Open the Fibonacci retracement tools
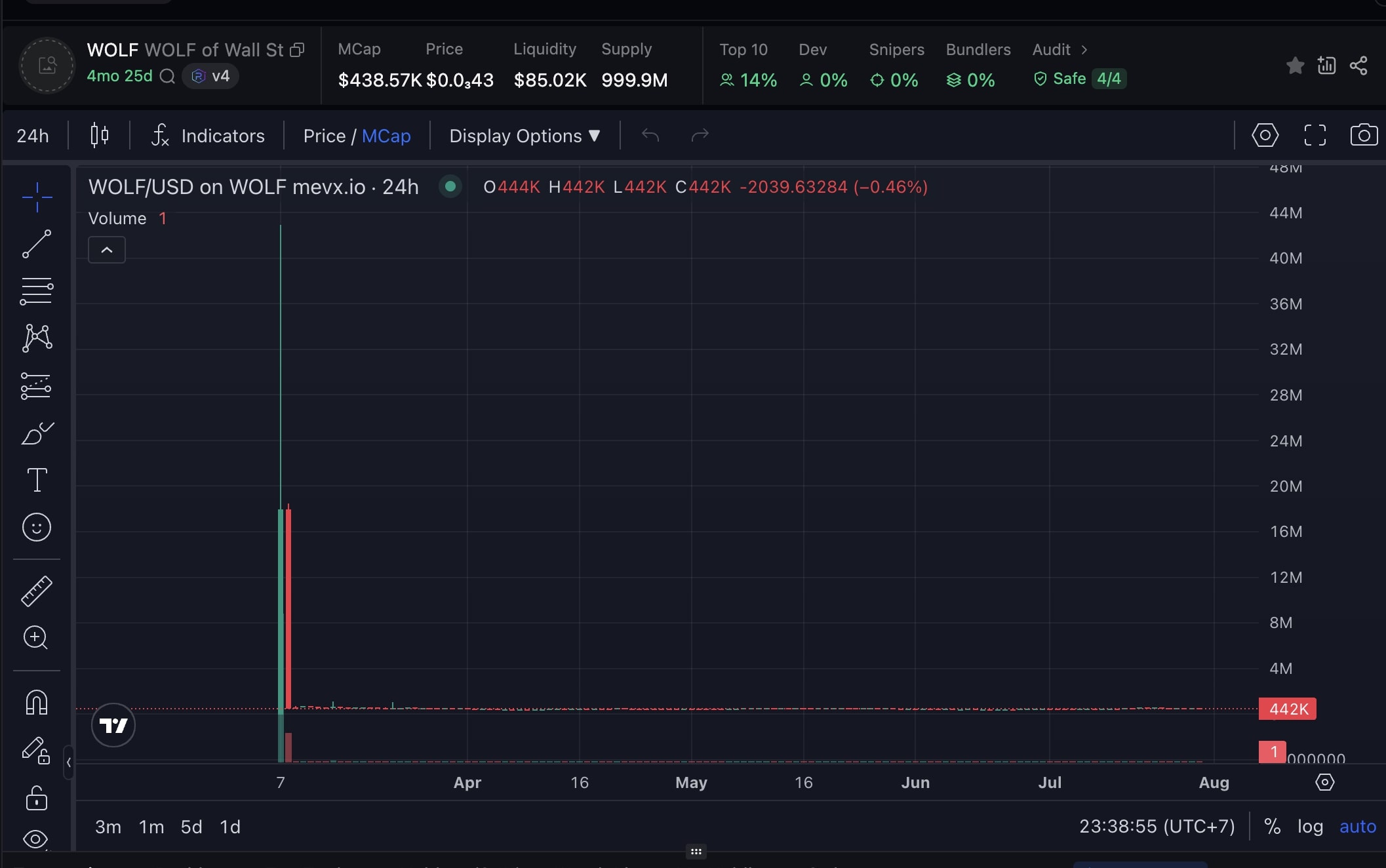Viewport: 1386px width, 868px height. click(x=37, y=291)
